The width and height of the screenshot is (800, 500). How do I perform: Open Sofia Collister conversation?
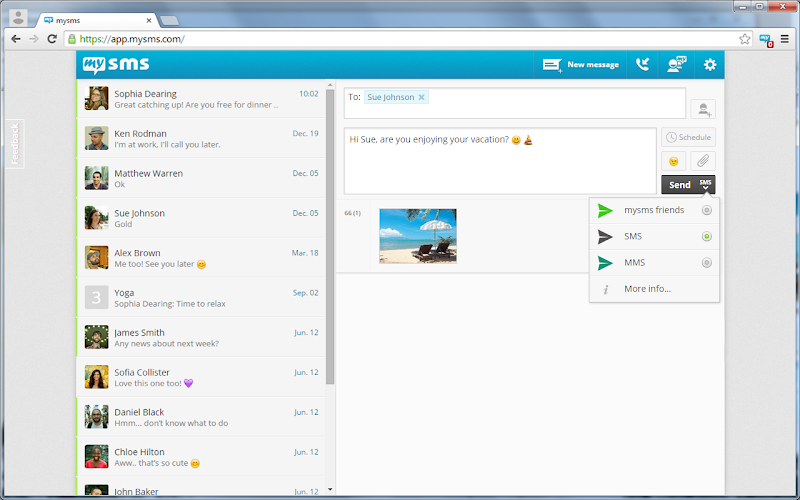(x=201, y=378)
